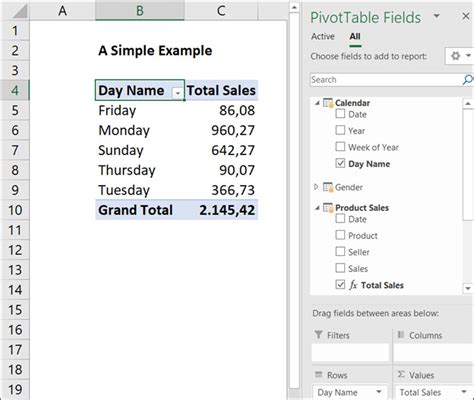
Task: Select row 15 header
Action: click(15, 310)
